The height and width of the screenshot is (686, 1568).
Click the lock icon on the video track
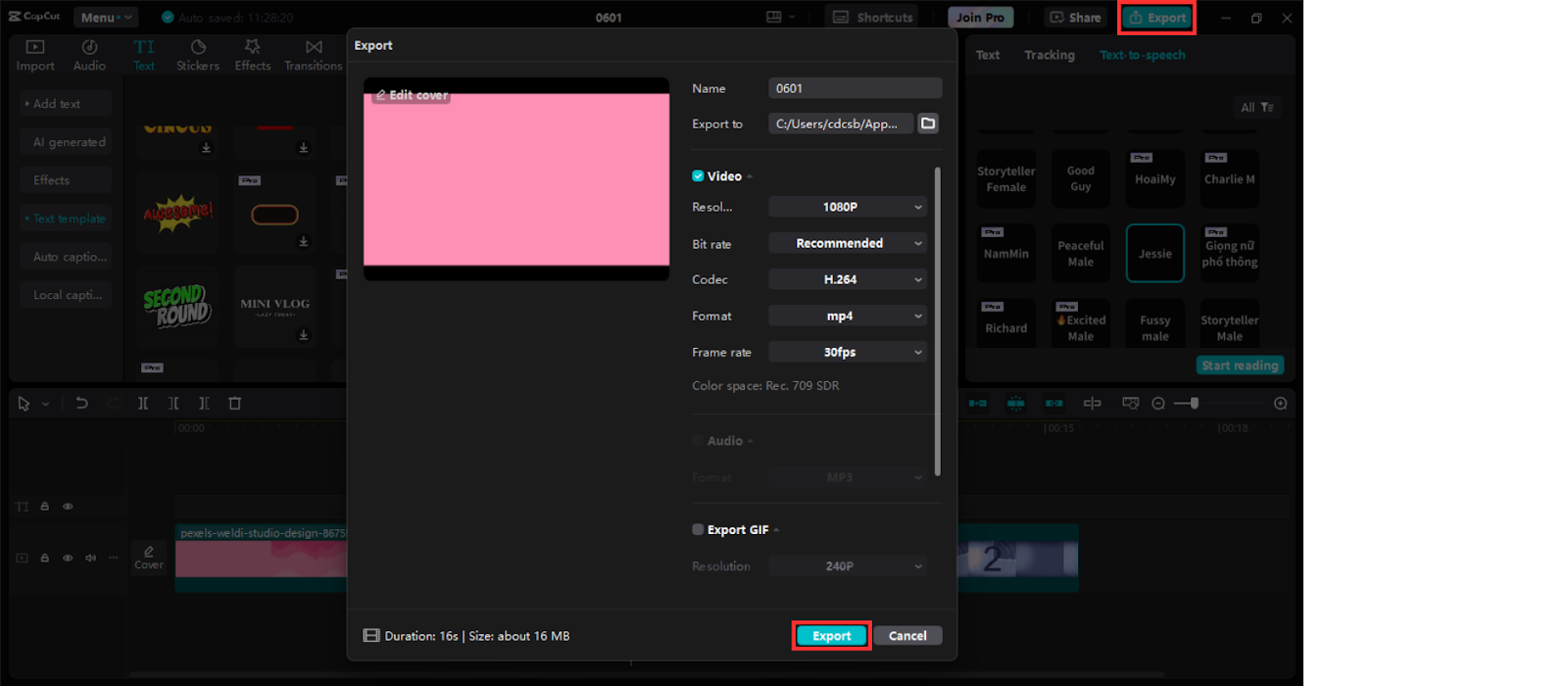click(45, 558)
